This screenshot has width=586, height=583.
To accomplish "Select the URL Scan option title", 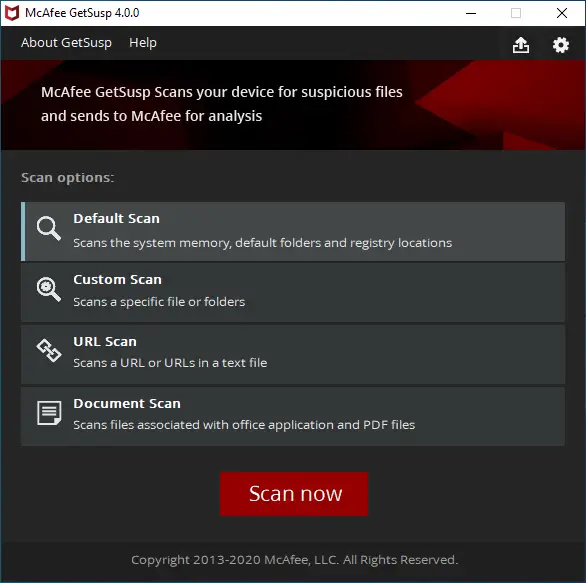I will click(105, 342).
